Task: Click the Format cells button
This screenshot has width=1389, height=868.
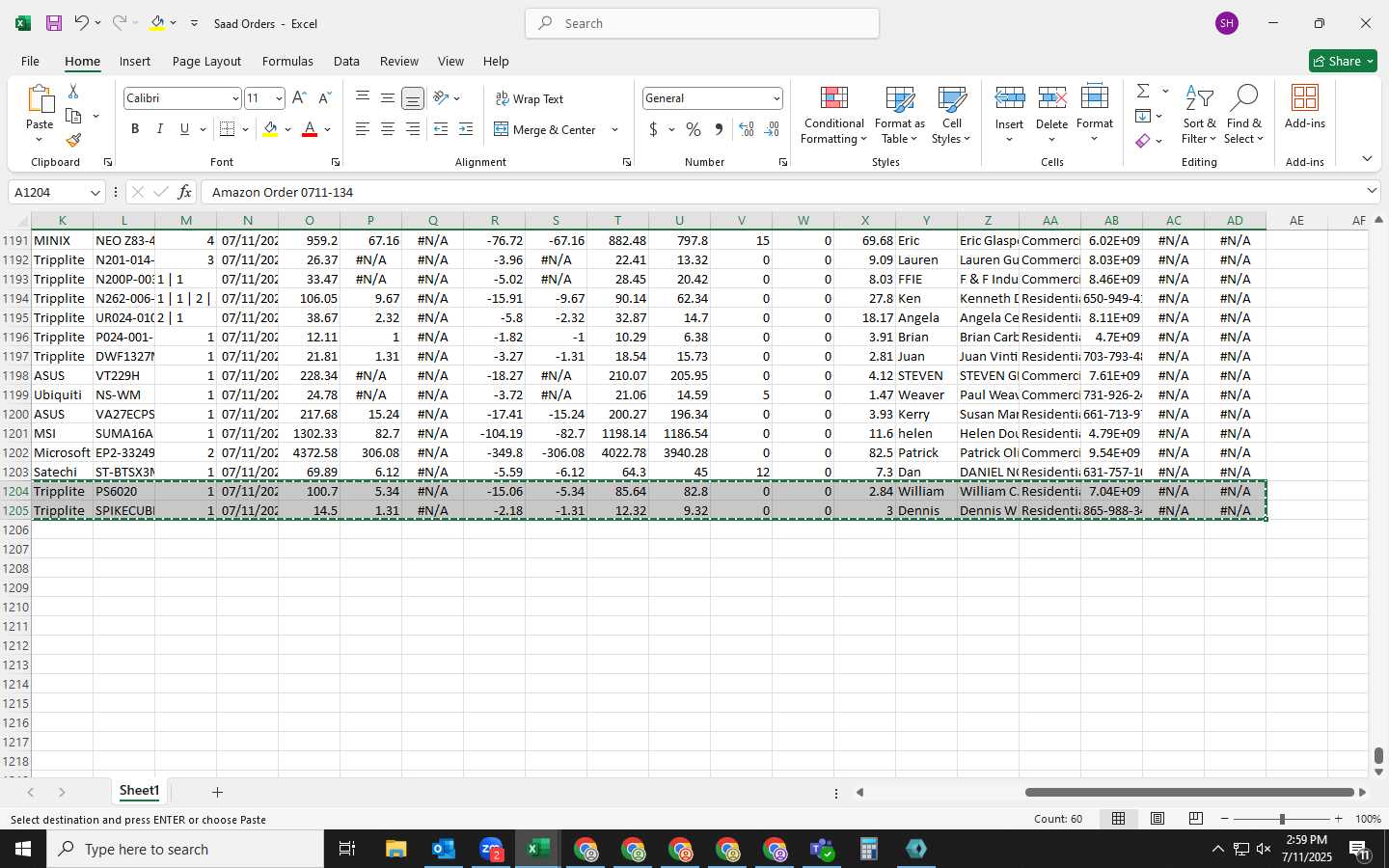Action: click(1095, 115)
